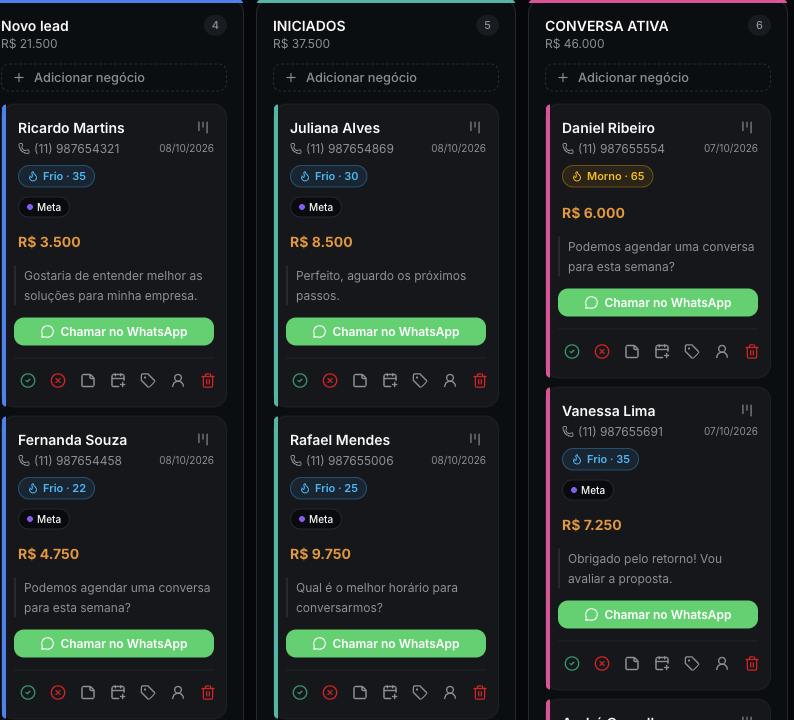The width and height of the screenshot is (794, 720).
Task: Click Novo lead column count badge 4
Action: tap(215, 25)
